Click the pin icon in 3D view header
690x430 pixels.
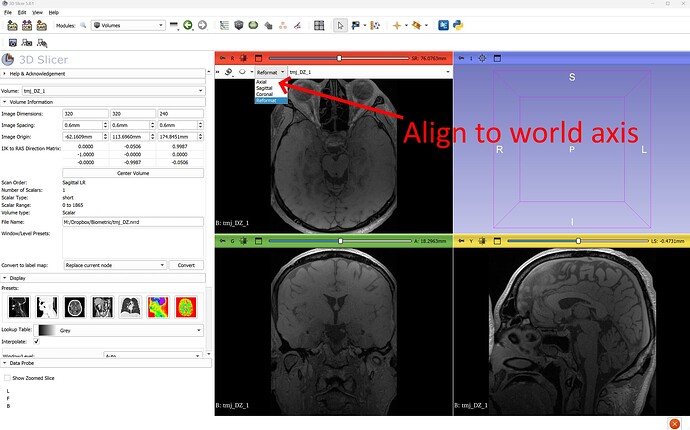[460, 58]
